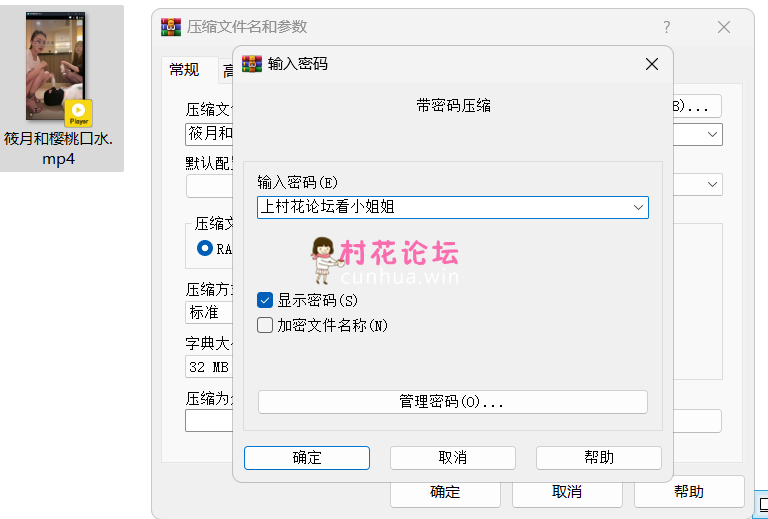The height and width of the screenshot is (519, 768).
Task: Switch to the 常规 tab
Action: point(184,69)
